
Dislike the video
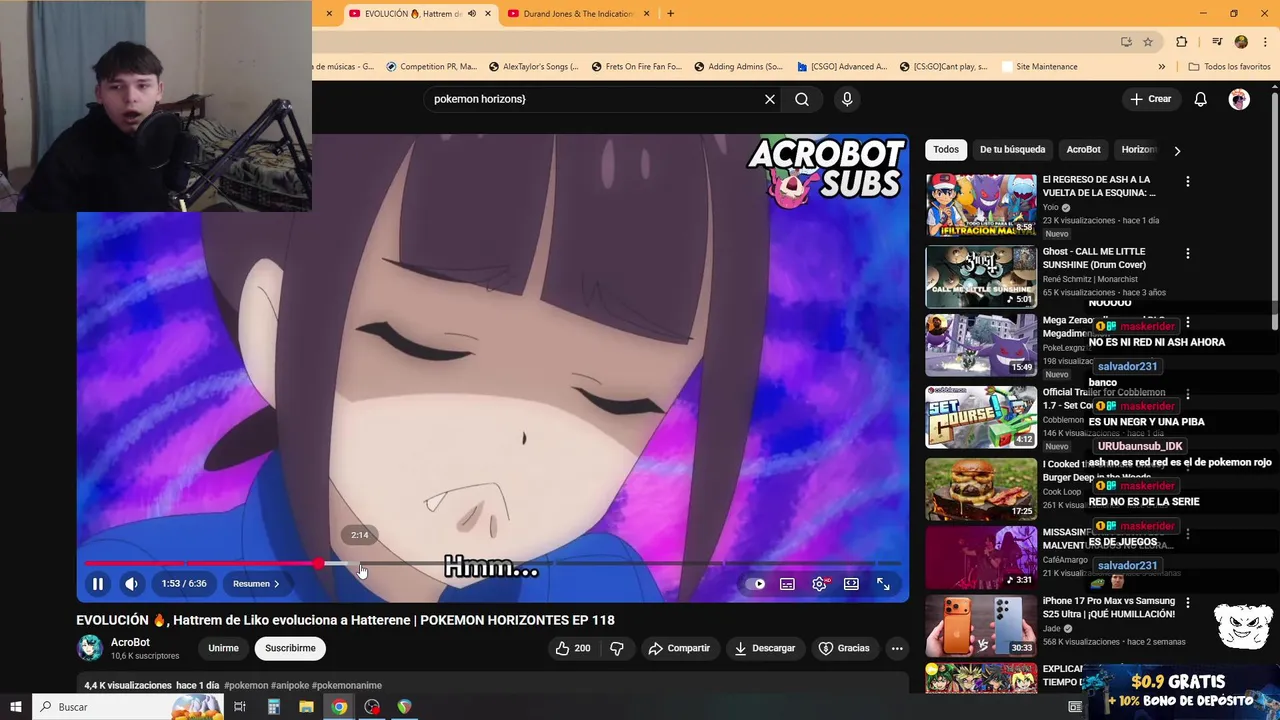[x=617, y=648]
